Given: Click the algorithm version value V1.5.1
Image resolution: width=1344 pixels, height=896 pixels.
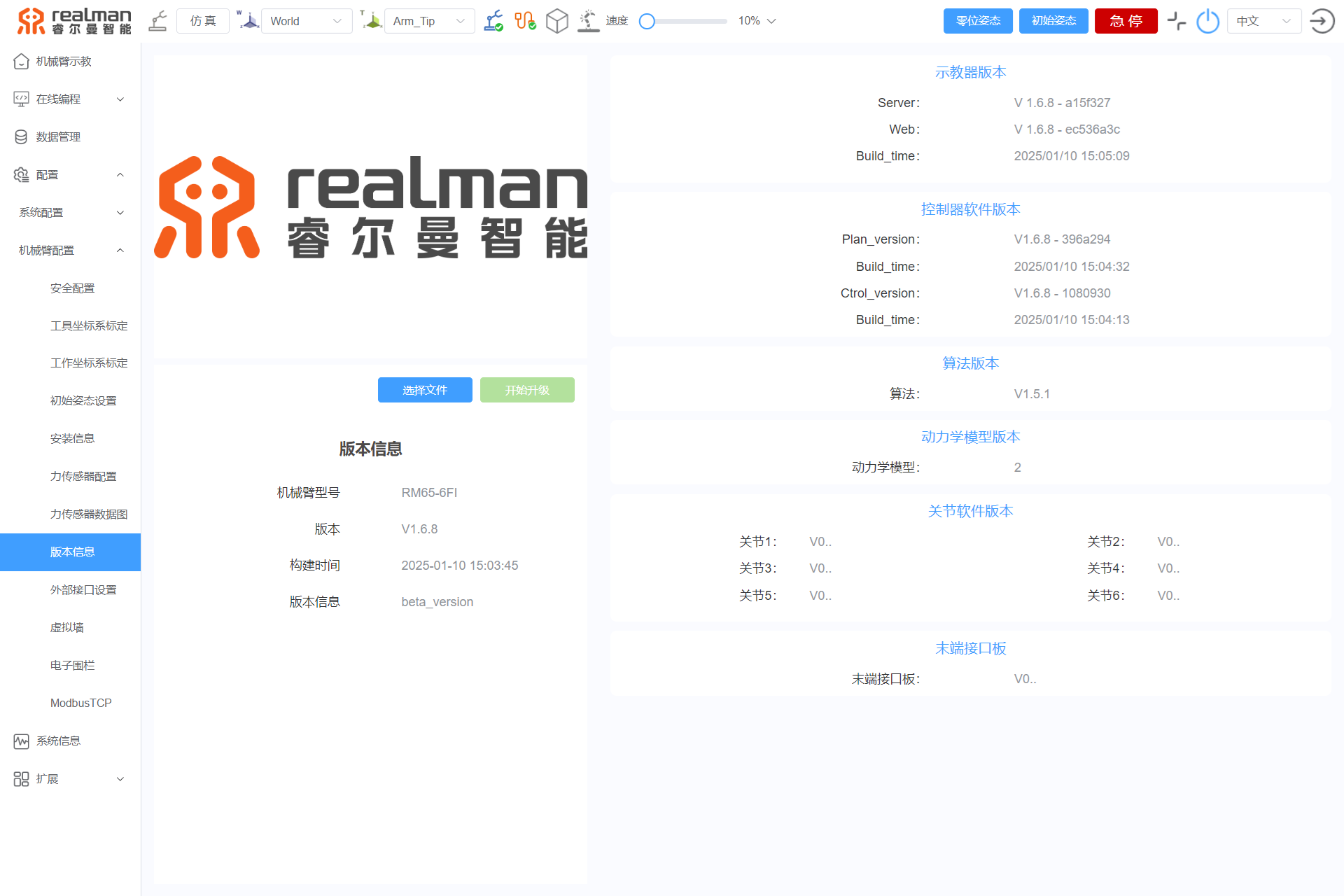Looking at the screenshot, I should pos(1032,394).
